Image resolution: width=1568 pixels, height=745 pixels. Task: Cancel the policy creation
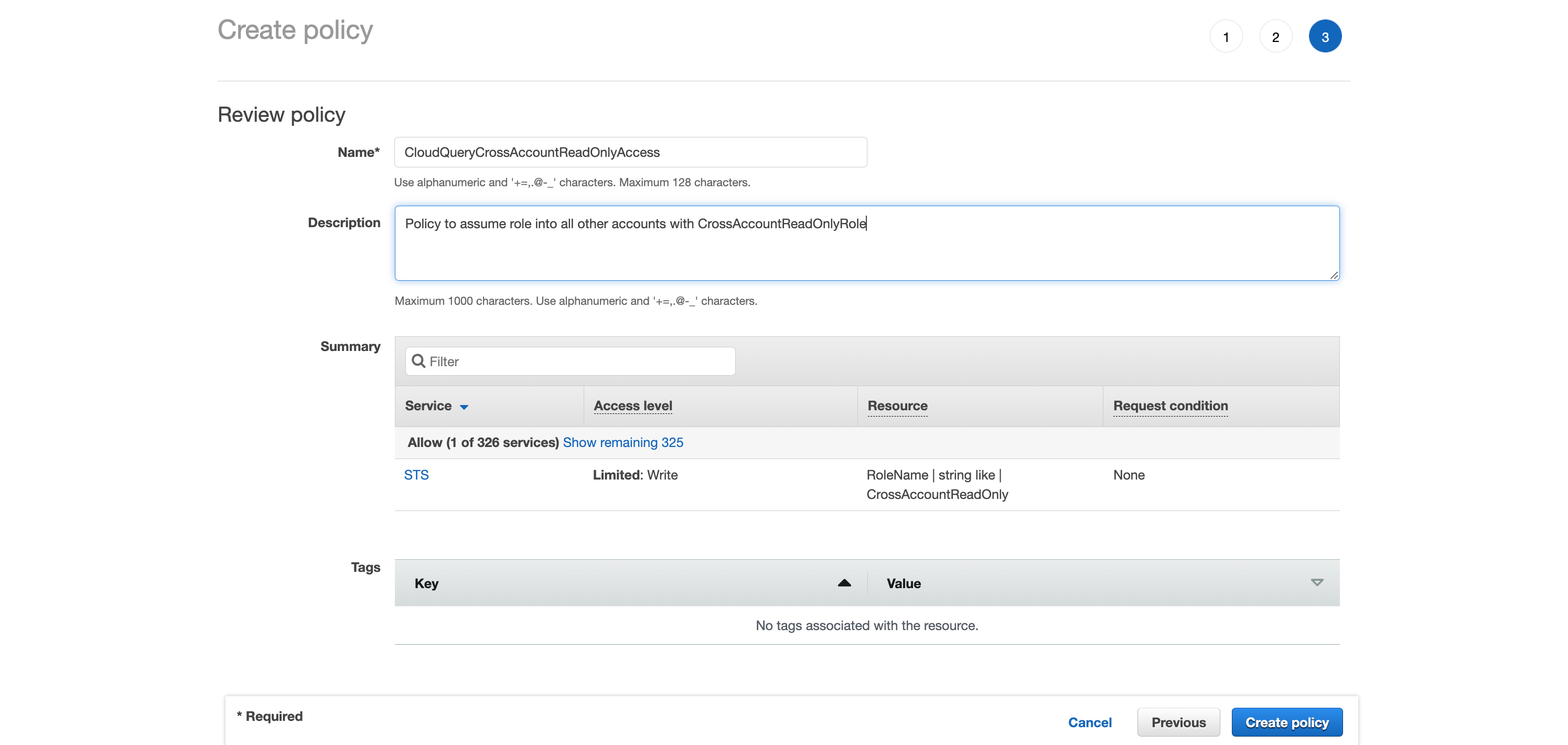1090,722
